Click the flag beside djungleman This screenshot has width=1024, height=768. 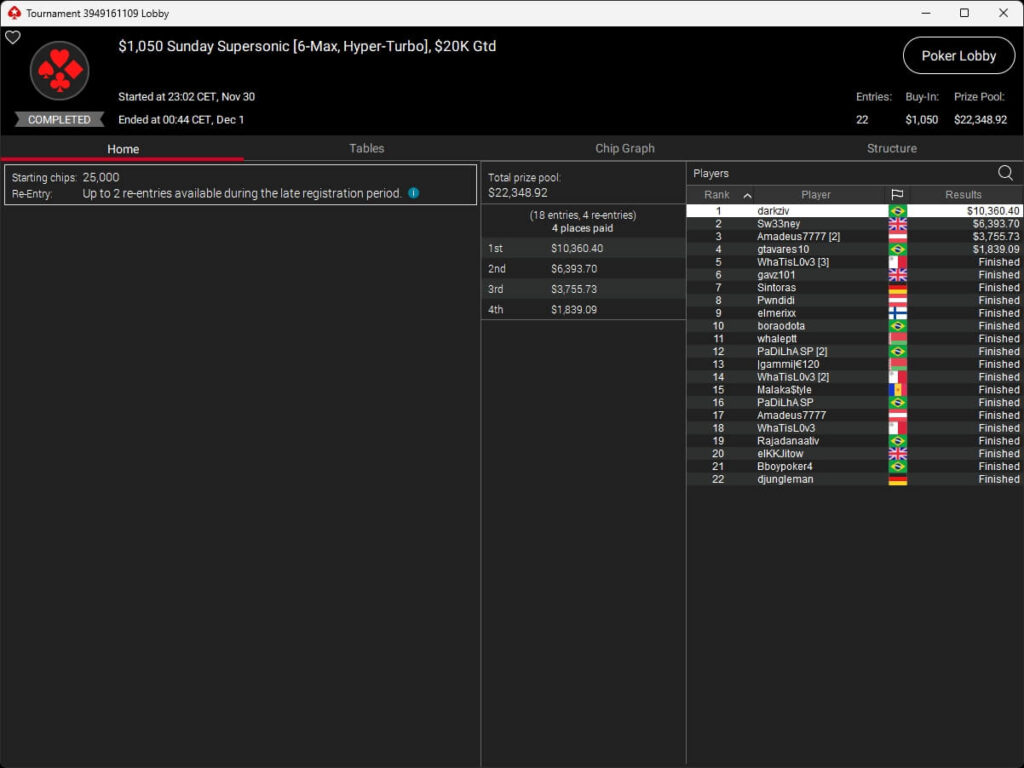tap(897, 479)
